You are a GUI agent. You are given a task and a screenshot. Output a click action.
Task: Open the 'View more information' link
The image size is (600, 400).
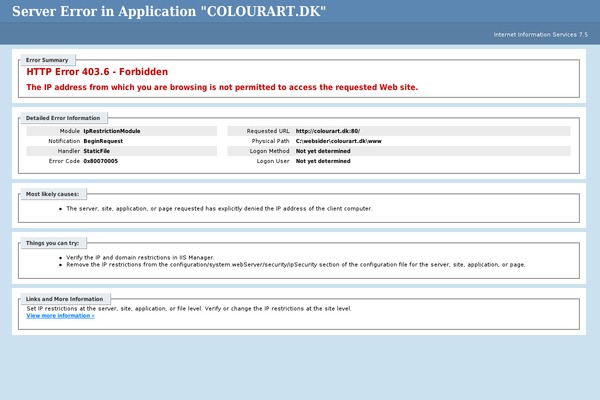click(x=60, y=315)
